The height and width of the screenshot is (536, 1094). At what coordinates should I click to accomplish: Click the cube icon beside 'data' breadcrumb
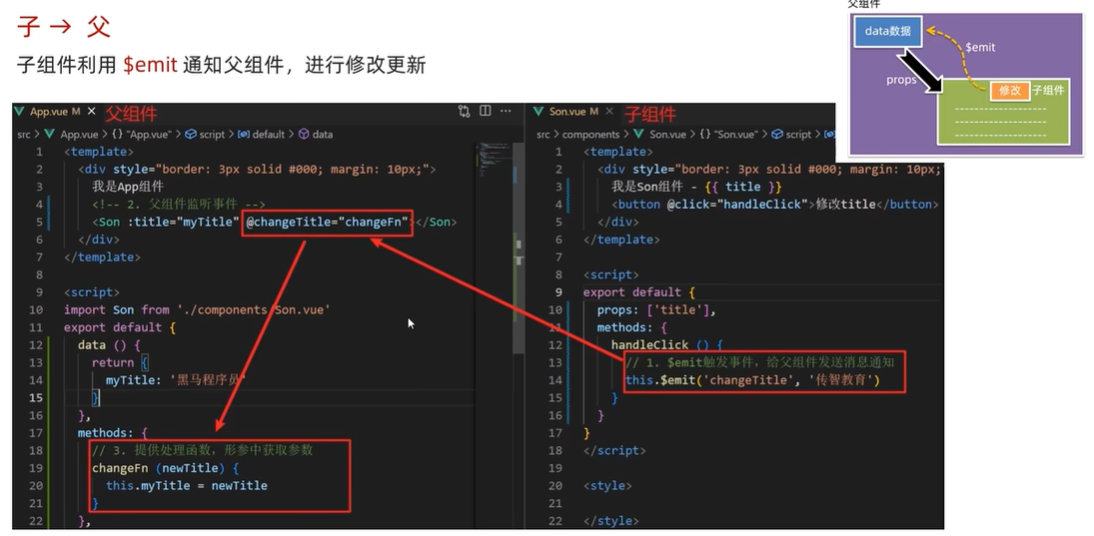click(x=304, y=134)
